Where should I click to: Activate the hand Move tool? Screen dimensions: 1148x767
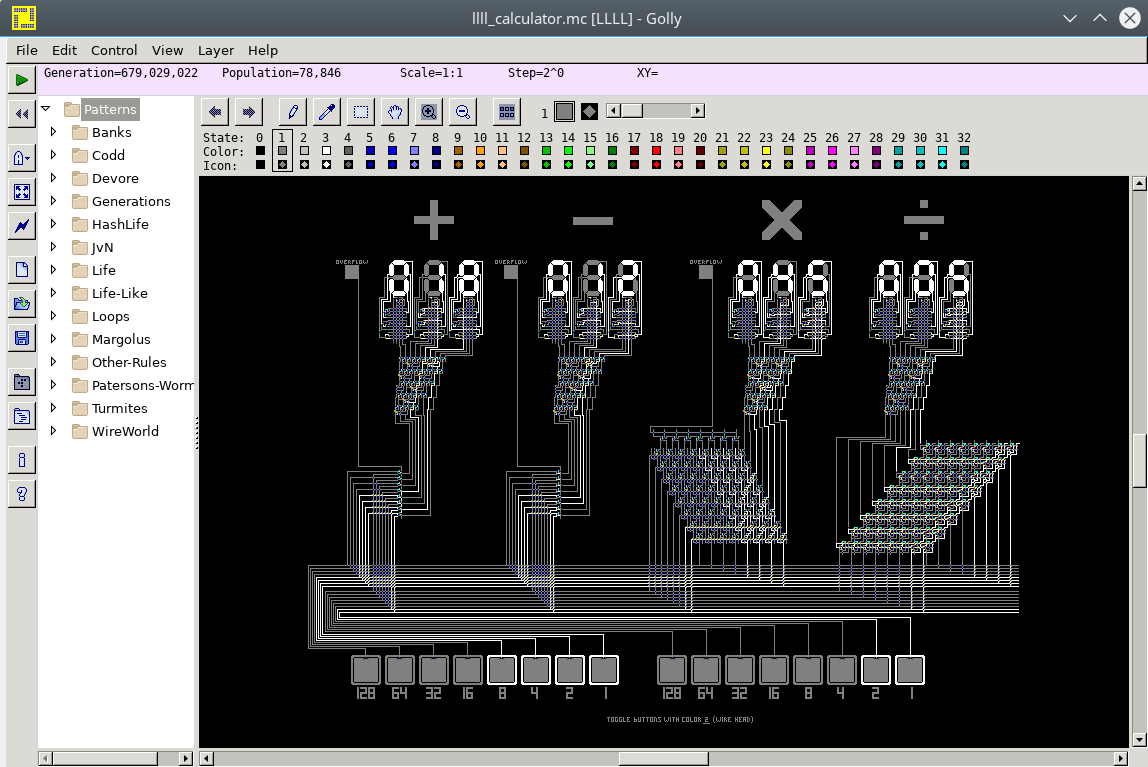click(x=395, y=112)
